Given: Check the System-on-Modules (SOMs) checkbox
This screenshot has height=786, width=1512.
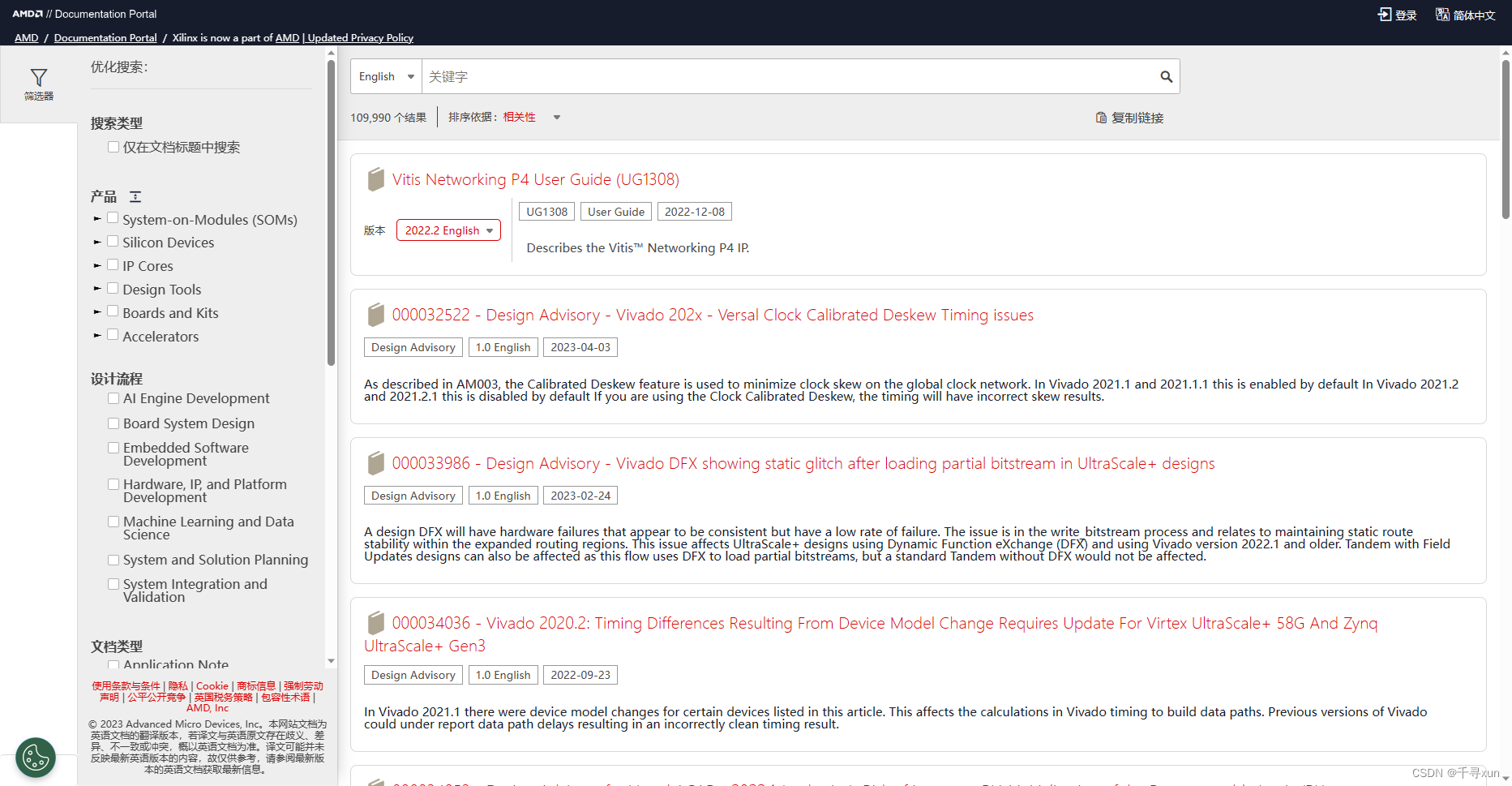Looking at the screenshot, I should pos(113,218).
